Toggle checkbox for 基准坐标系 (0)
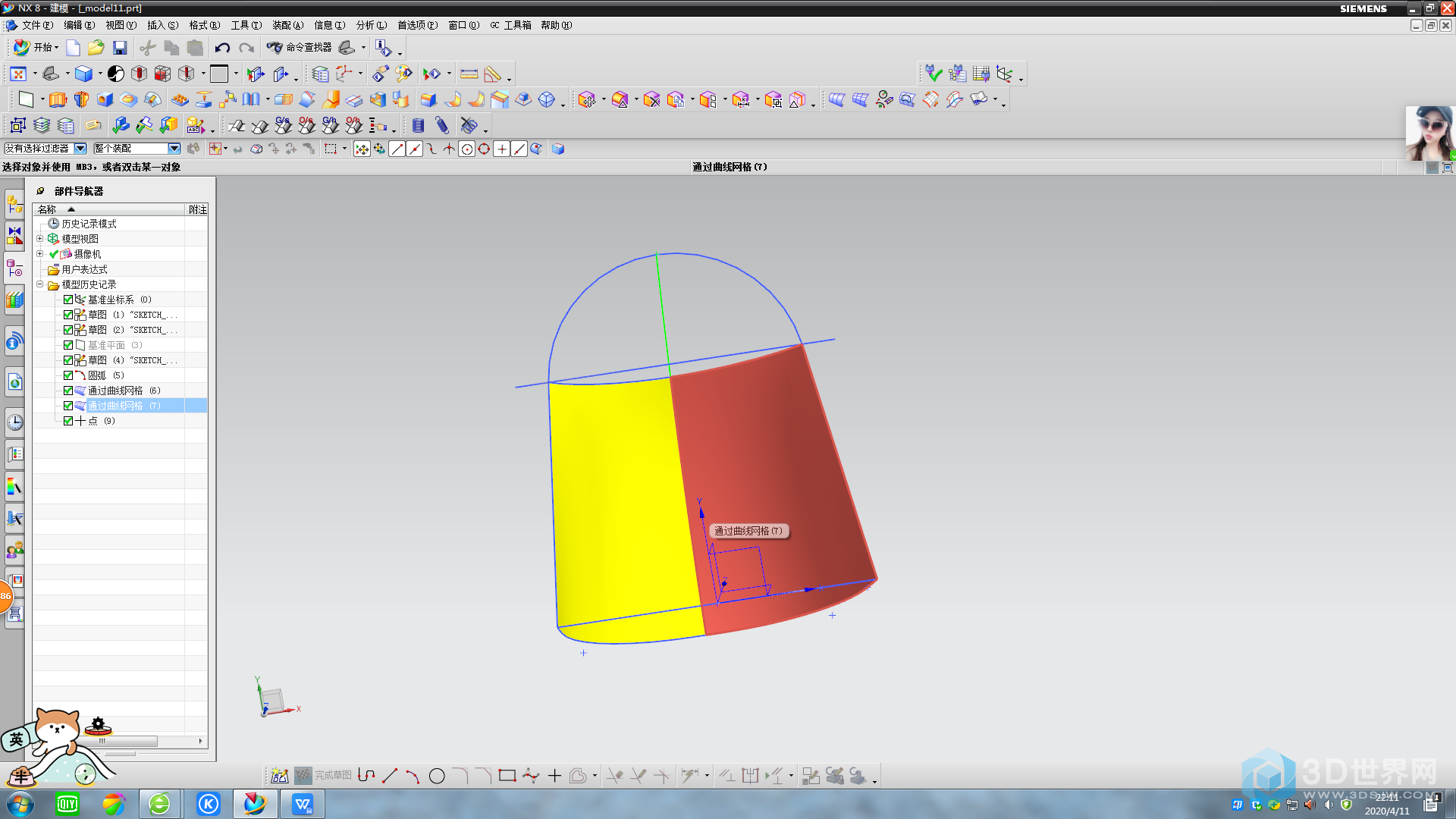This screenshot has width=1456, height=819. [68, 300]
